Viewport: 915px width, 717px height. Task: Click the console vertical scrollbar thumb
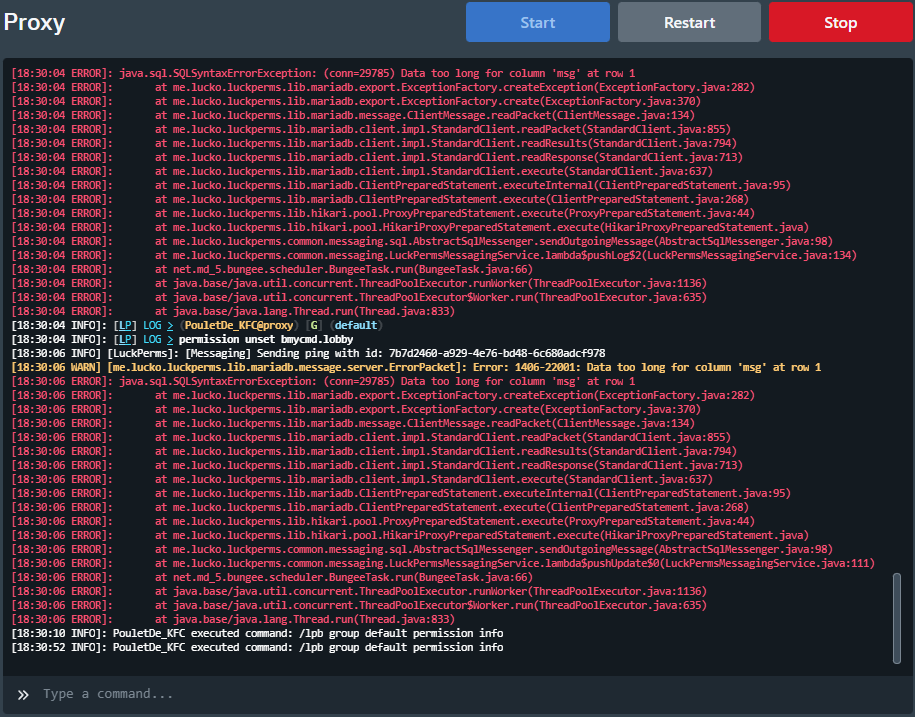tap(897, 618)
